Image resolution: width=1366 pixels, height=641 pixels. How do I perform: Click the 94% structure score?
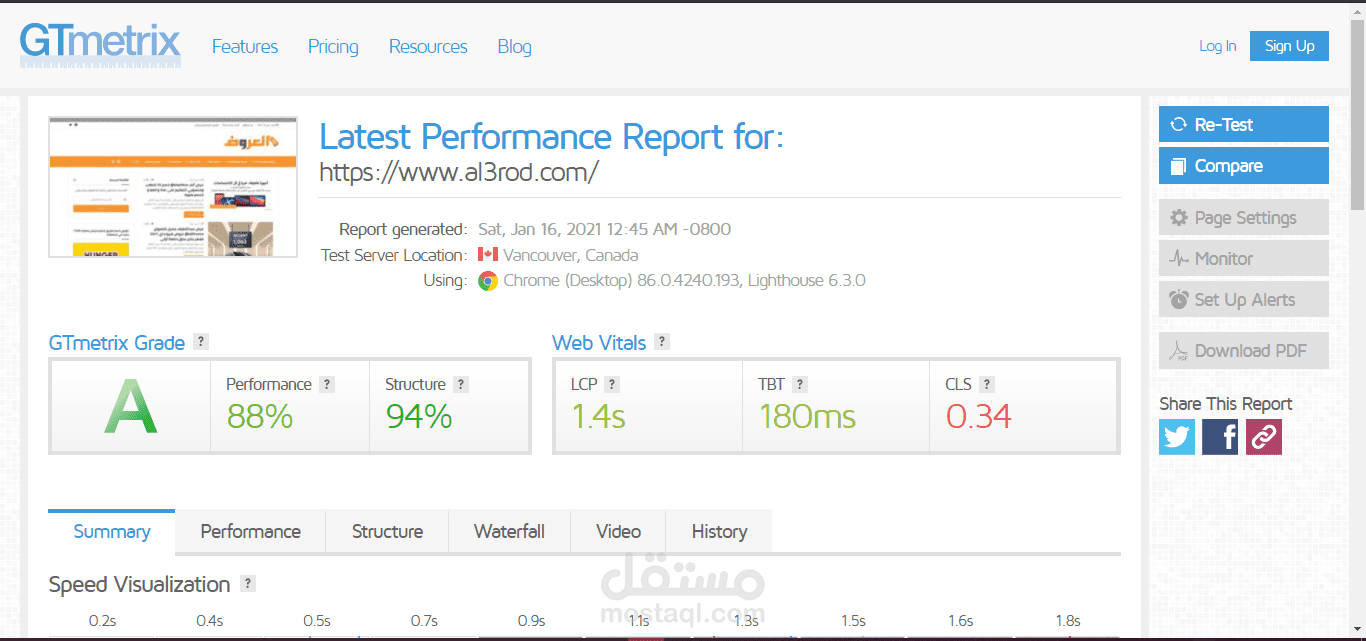pyautogui.click(x=419, y=416)
